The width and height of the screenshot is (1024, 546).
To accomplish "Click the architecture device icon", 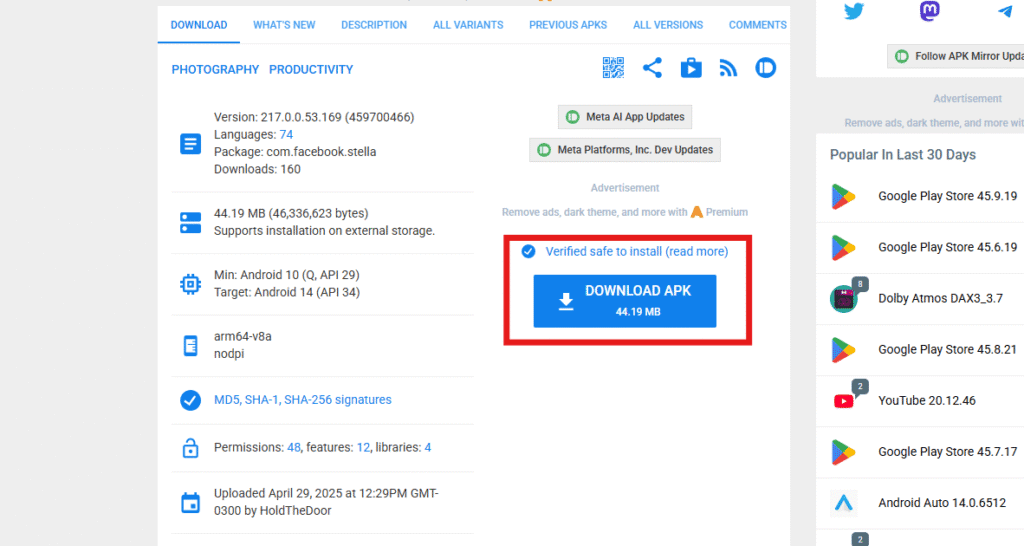I will (x=190, y=345).
